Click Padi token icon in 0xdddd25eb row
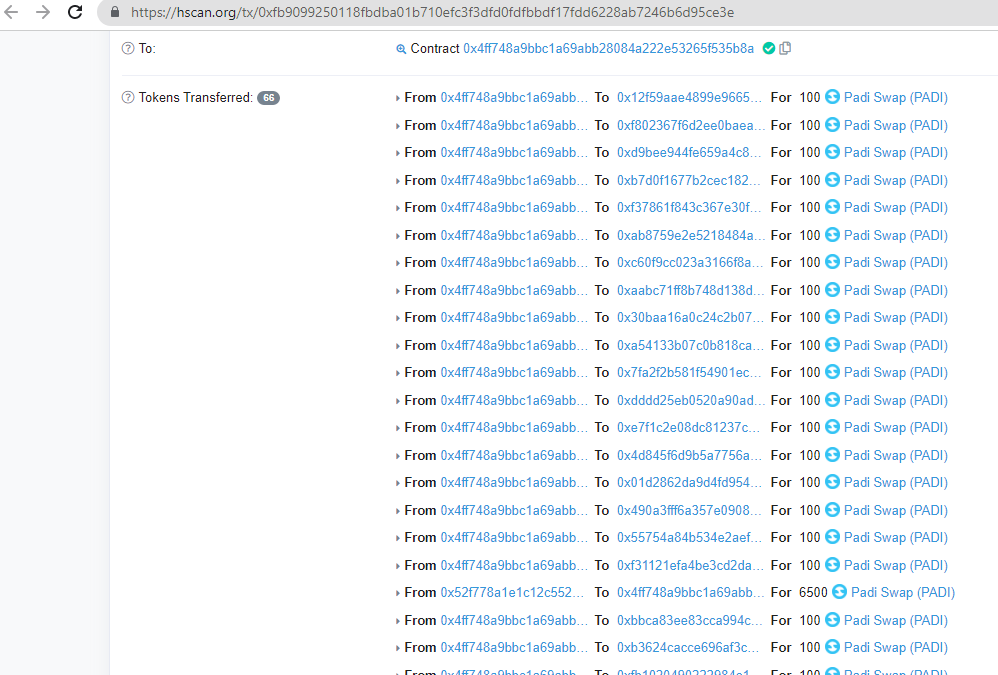Image resolution: width=998 pixels, height=675 pixels. (833, 400)
